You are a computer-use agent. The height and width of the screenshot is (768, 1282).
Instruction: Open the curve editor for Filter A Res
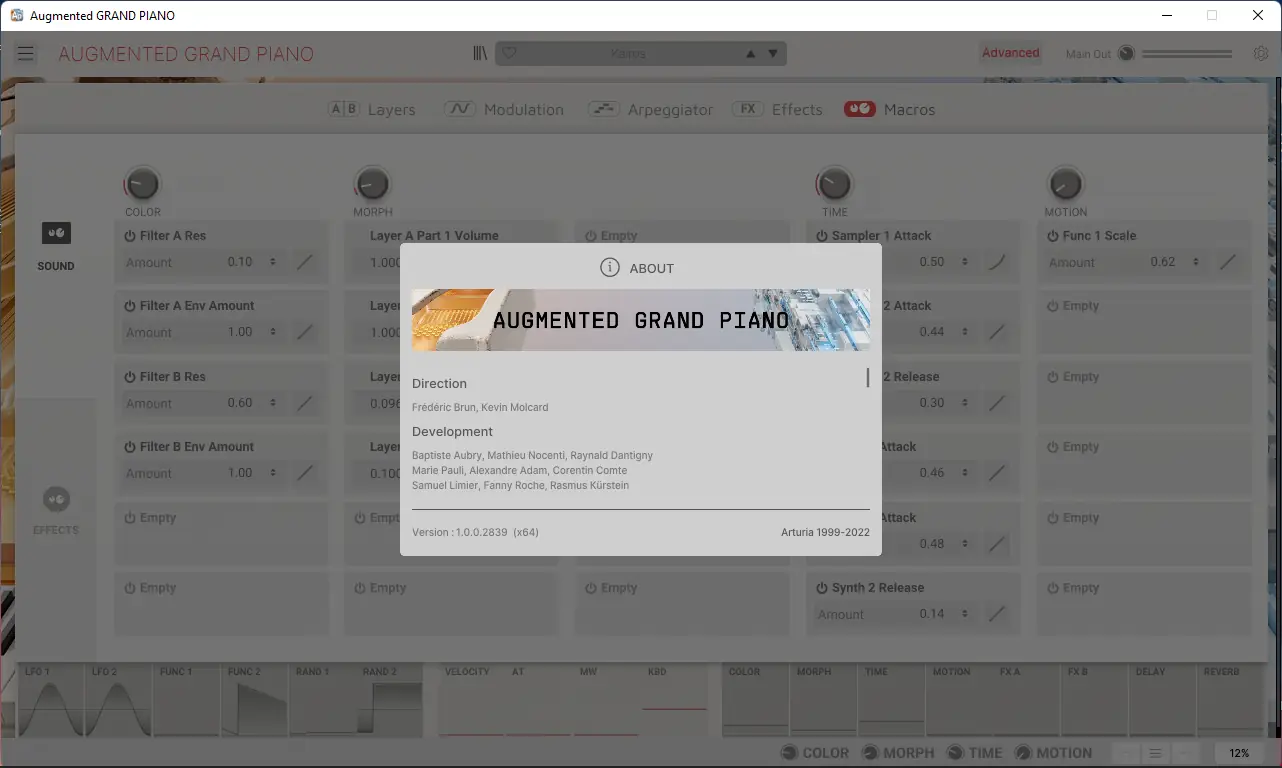[x=305, y=262]
